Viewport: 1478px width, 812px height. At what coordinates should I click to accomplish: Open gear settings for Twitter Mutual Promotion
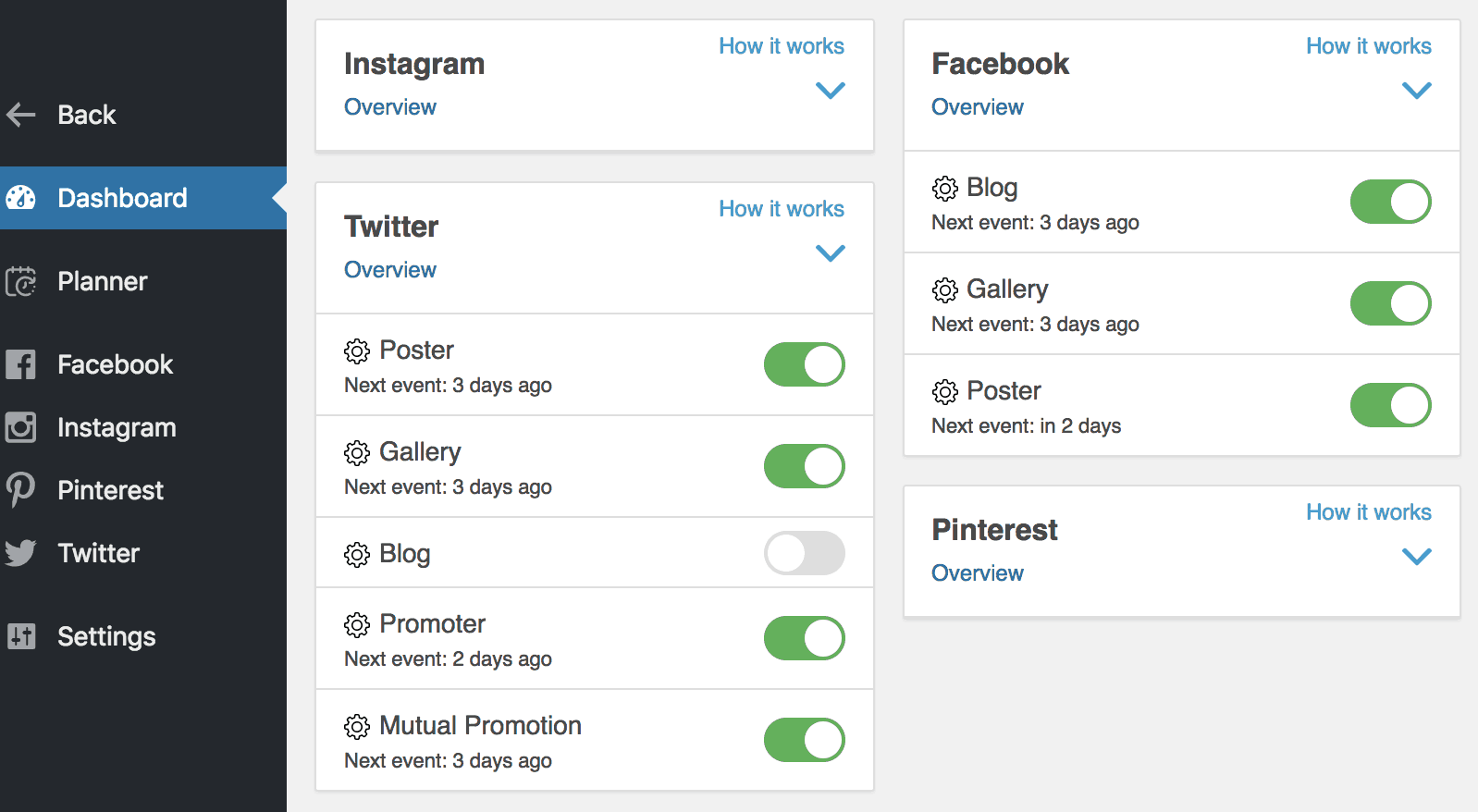click(x=357, y=727)
